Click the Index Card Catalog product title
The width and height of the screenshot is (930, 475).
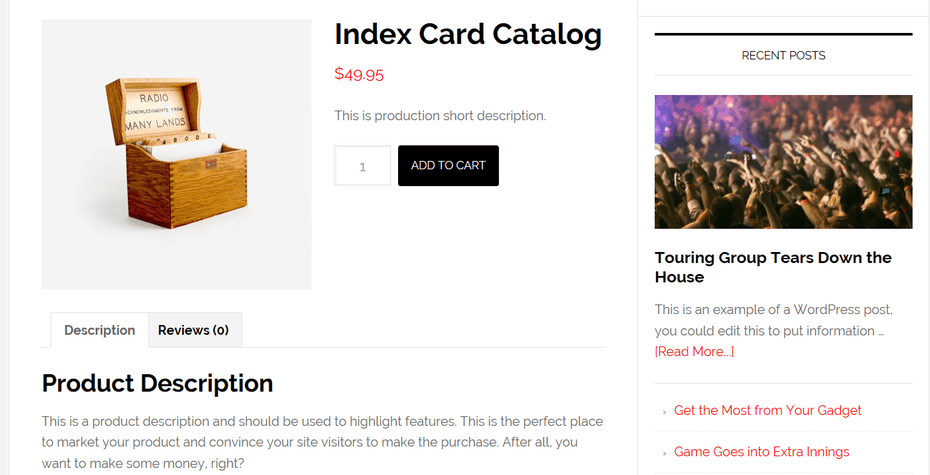(x=467, y=34)
